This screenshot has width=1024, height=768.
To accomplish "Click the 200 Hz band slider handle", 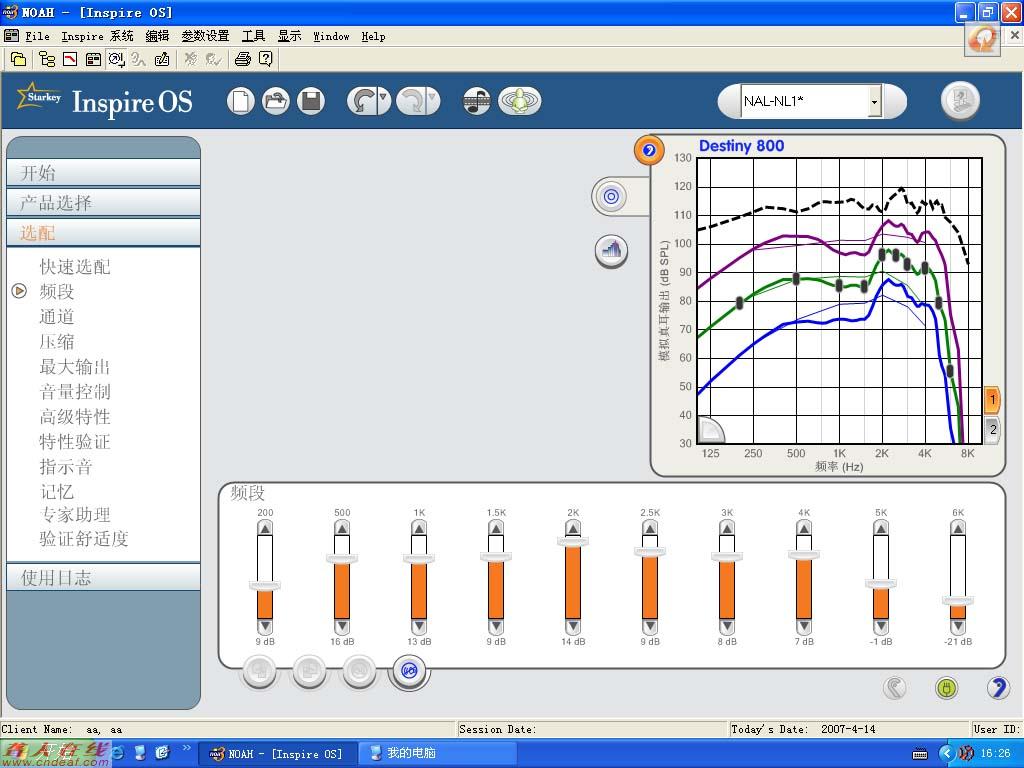I will point(264,585).
